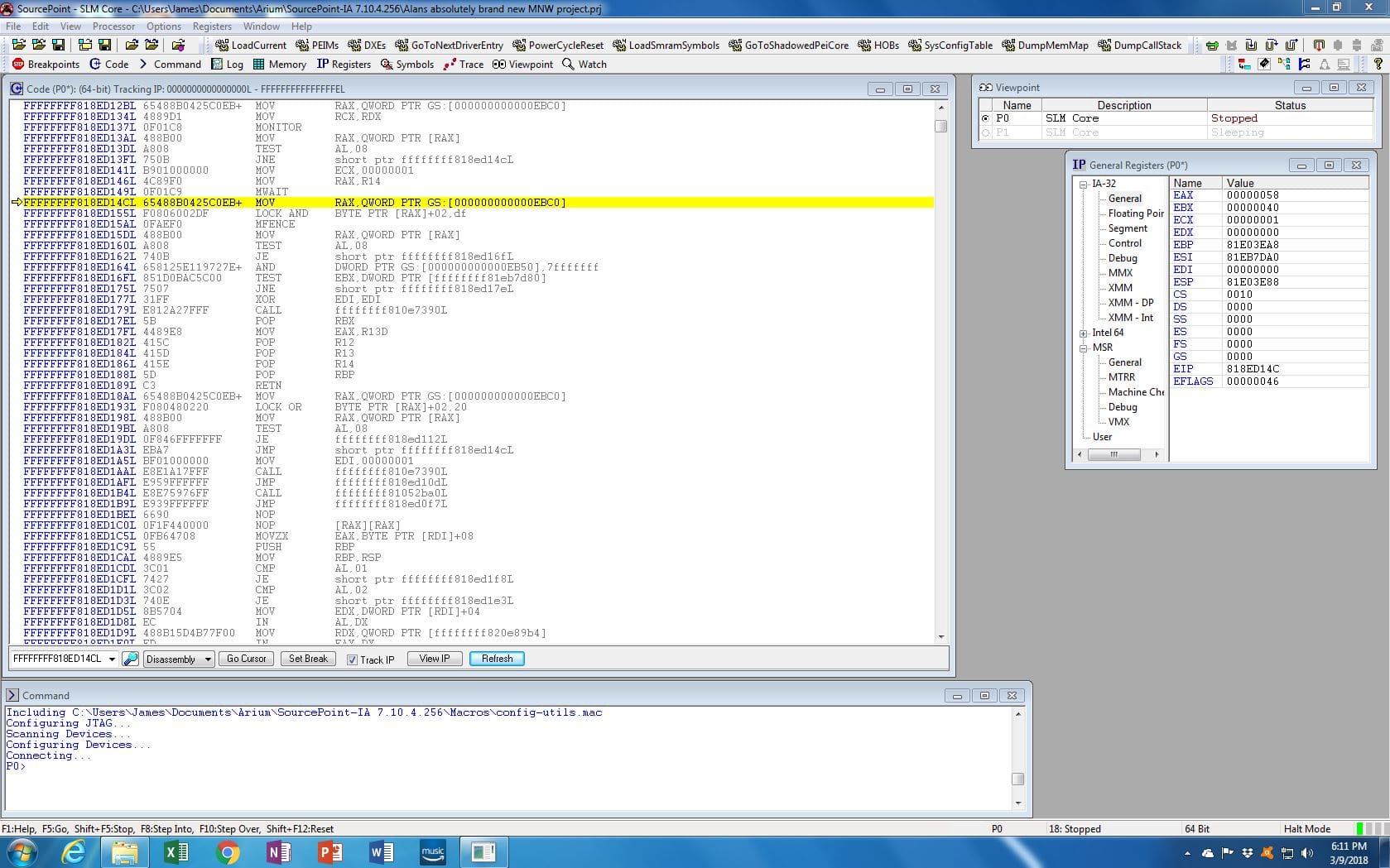Open the Edit menu

[x=41, y=26]
